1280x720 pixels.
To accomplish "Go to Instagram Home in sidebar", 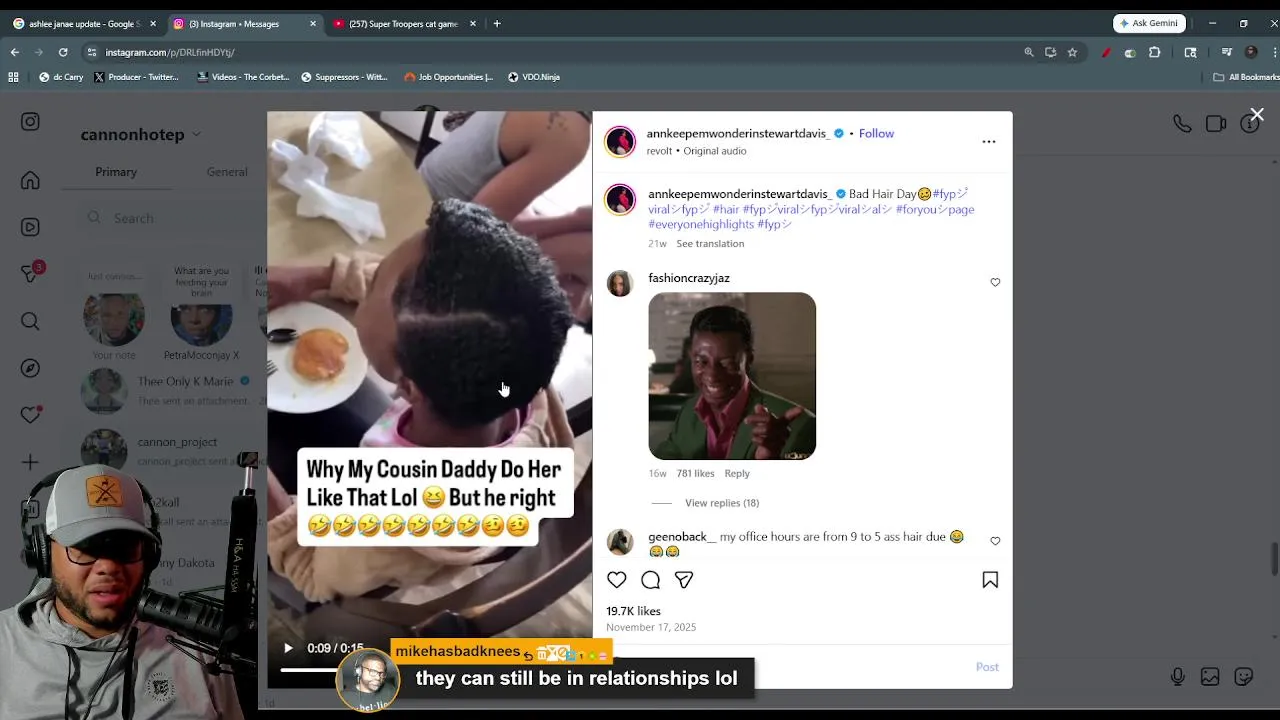I will pos(30,180).
